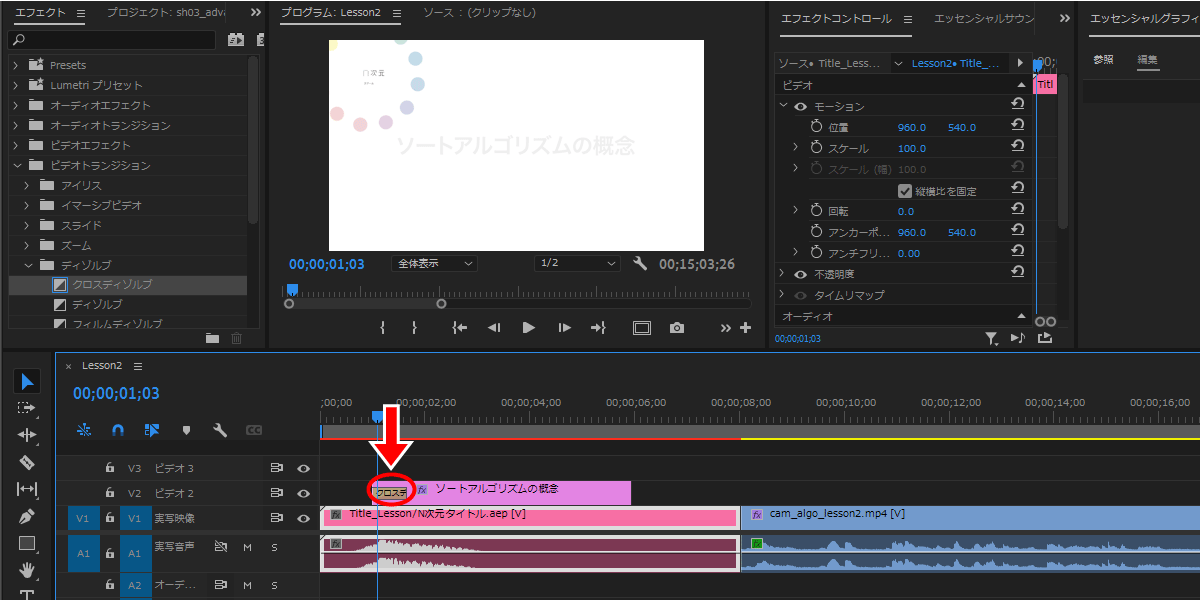
Task: Switch to ソース：(クリップなし) tab
Action: (479, 13)
